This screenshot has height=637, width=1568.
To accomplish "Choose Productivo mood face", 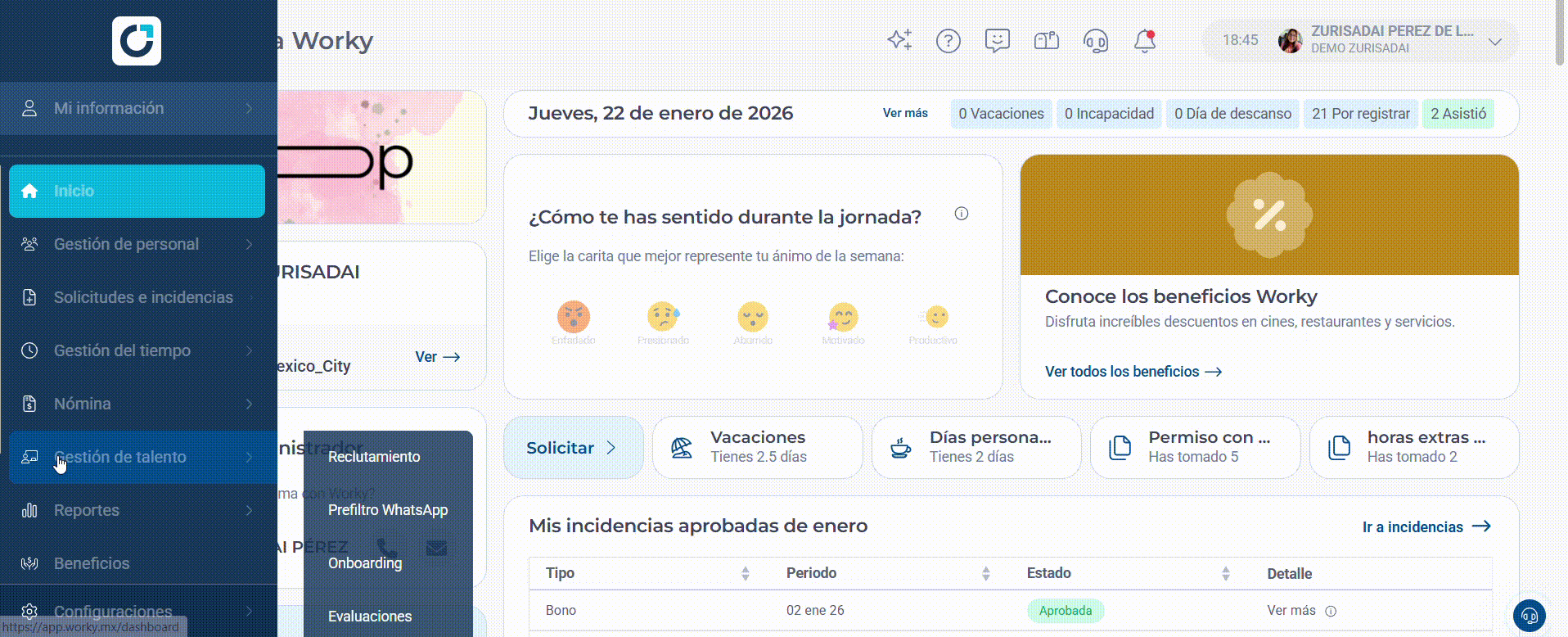I will point(934,317).
